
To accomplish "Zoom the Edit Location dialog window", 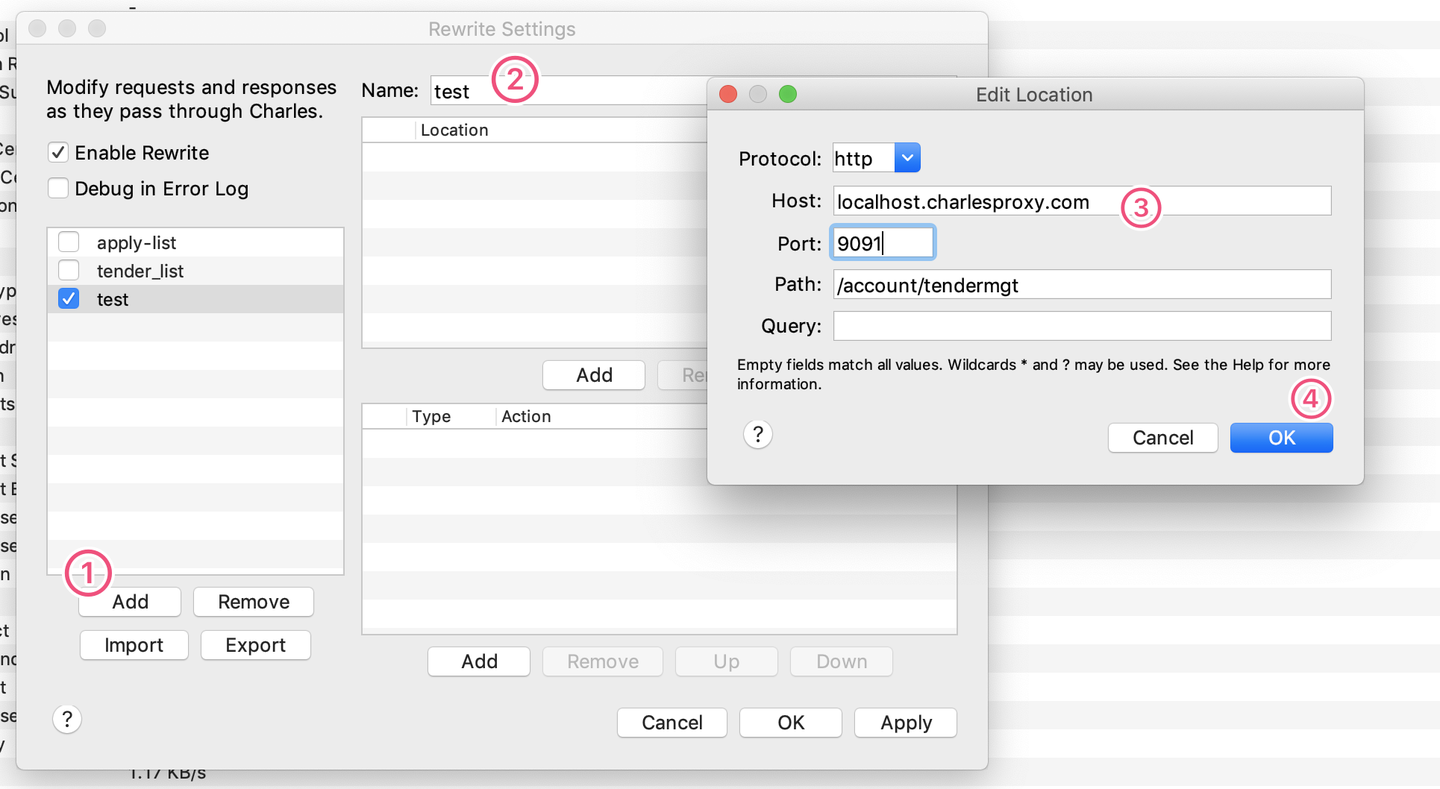I will pyautogui.click(x=788, y=94).
